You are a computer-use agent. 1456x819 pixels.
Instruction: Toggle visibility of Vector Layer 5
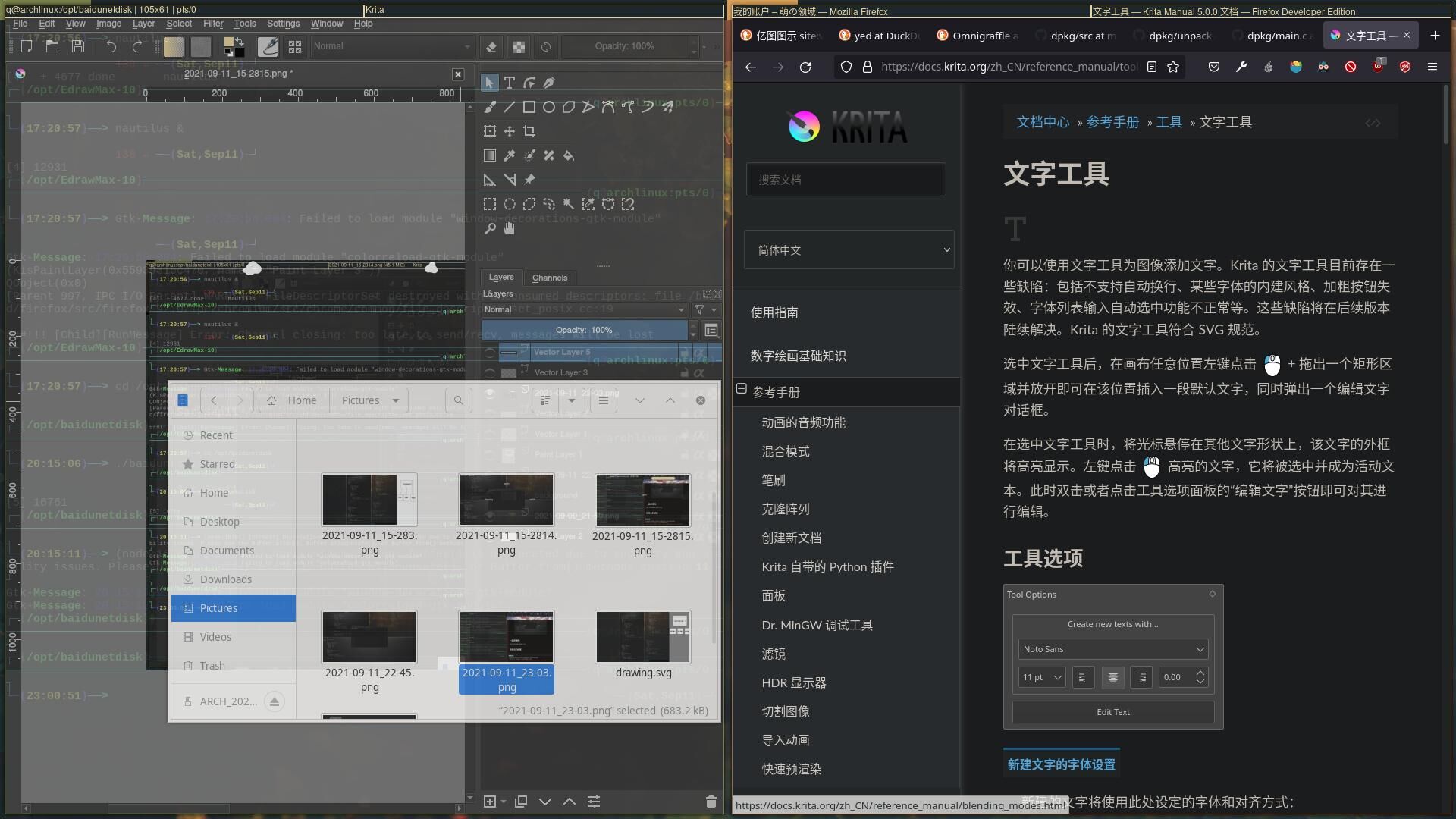[490, 353]
